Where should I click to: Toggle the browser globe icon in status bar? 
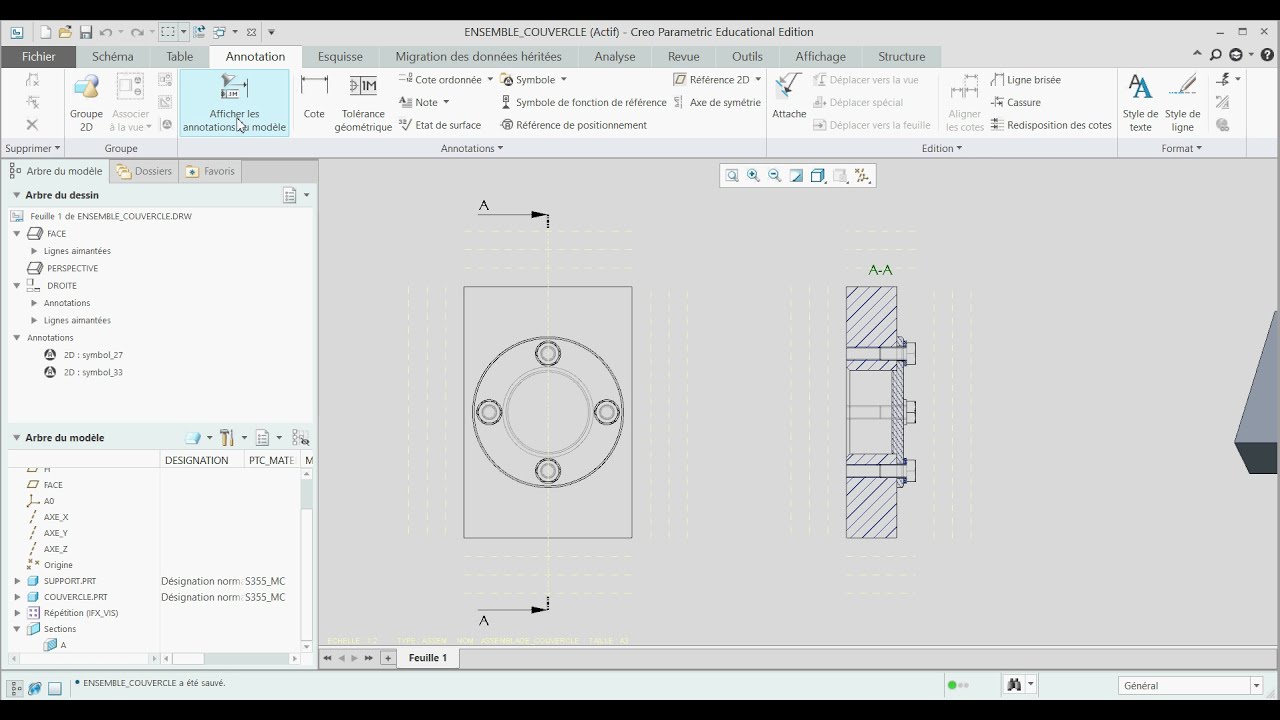tap(35, 688)
